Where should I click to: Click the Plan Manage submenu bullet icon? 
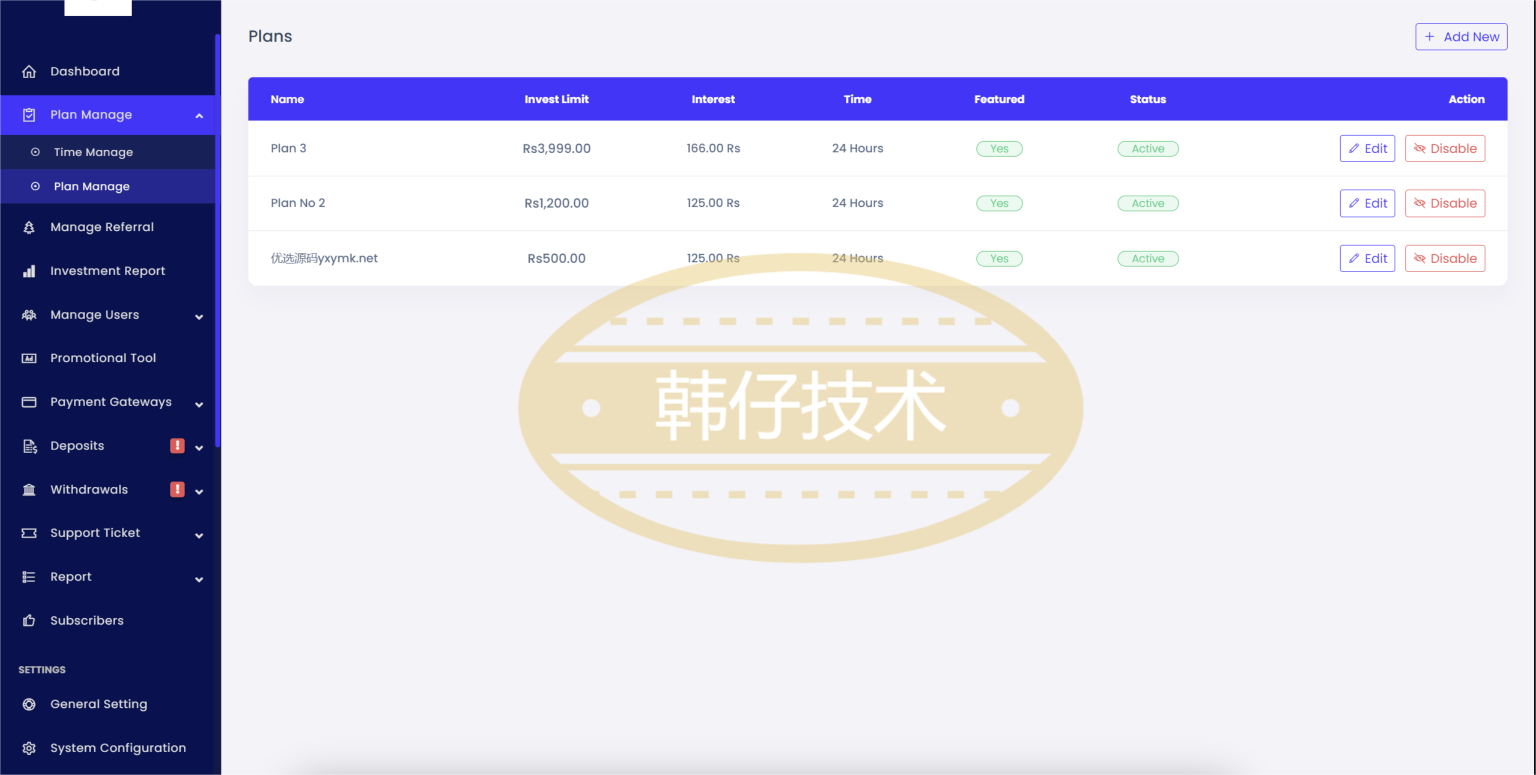coord(36,186)
